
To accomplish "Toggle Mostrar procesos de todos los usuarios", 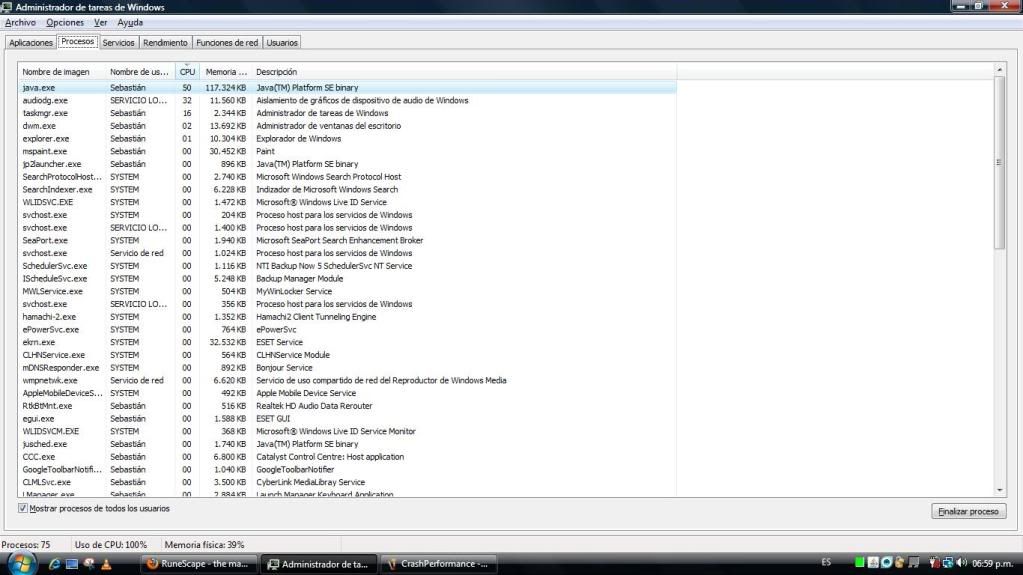I will pyautogui.click(x=23, y=509).
